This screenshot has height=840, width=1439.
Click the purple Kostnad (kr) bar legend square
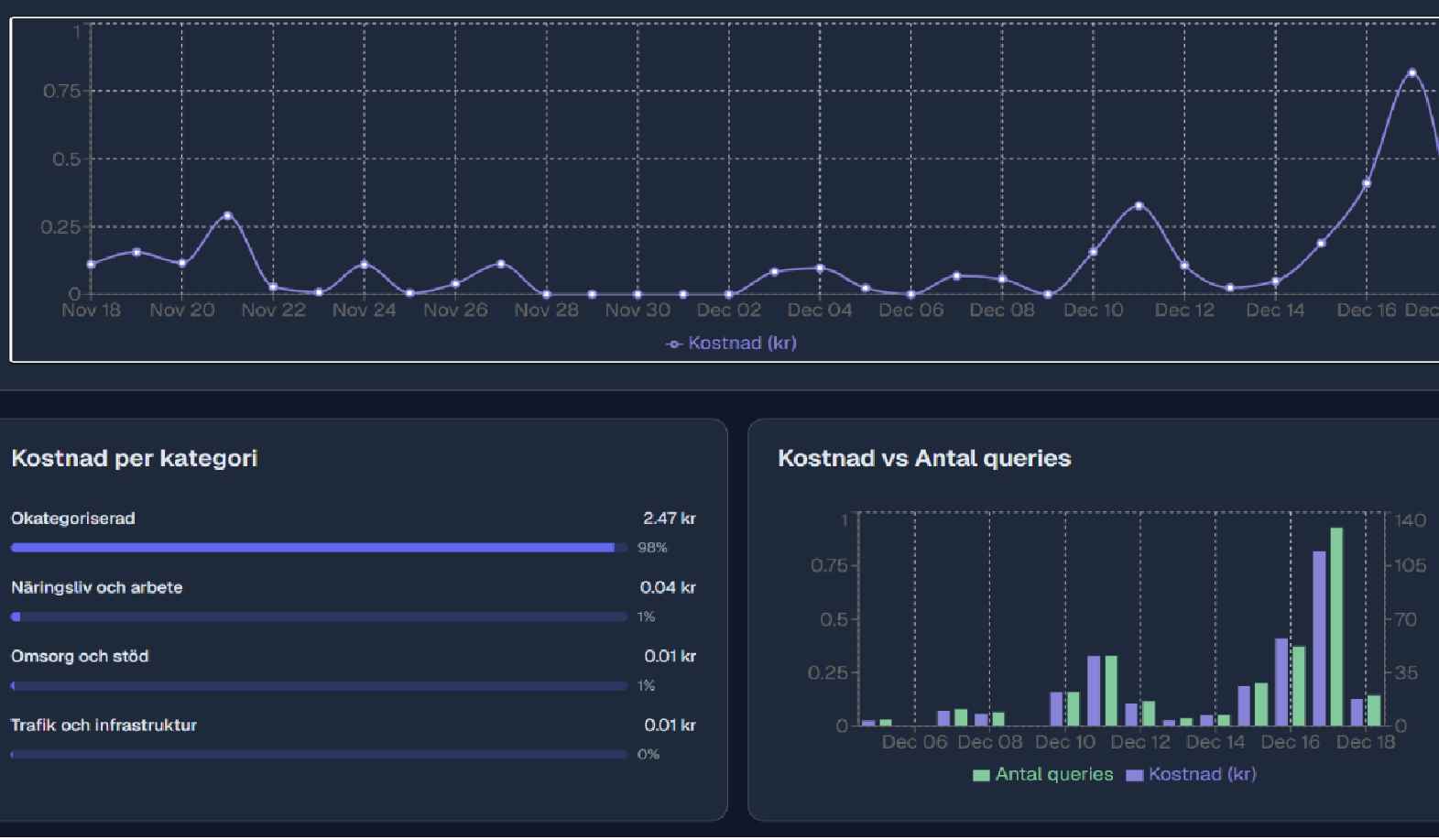[1135, 776]
